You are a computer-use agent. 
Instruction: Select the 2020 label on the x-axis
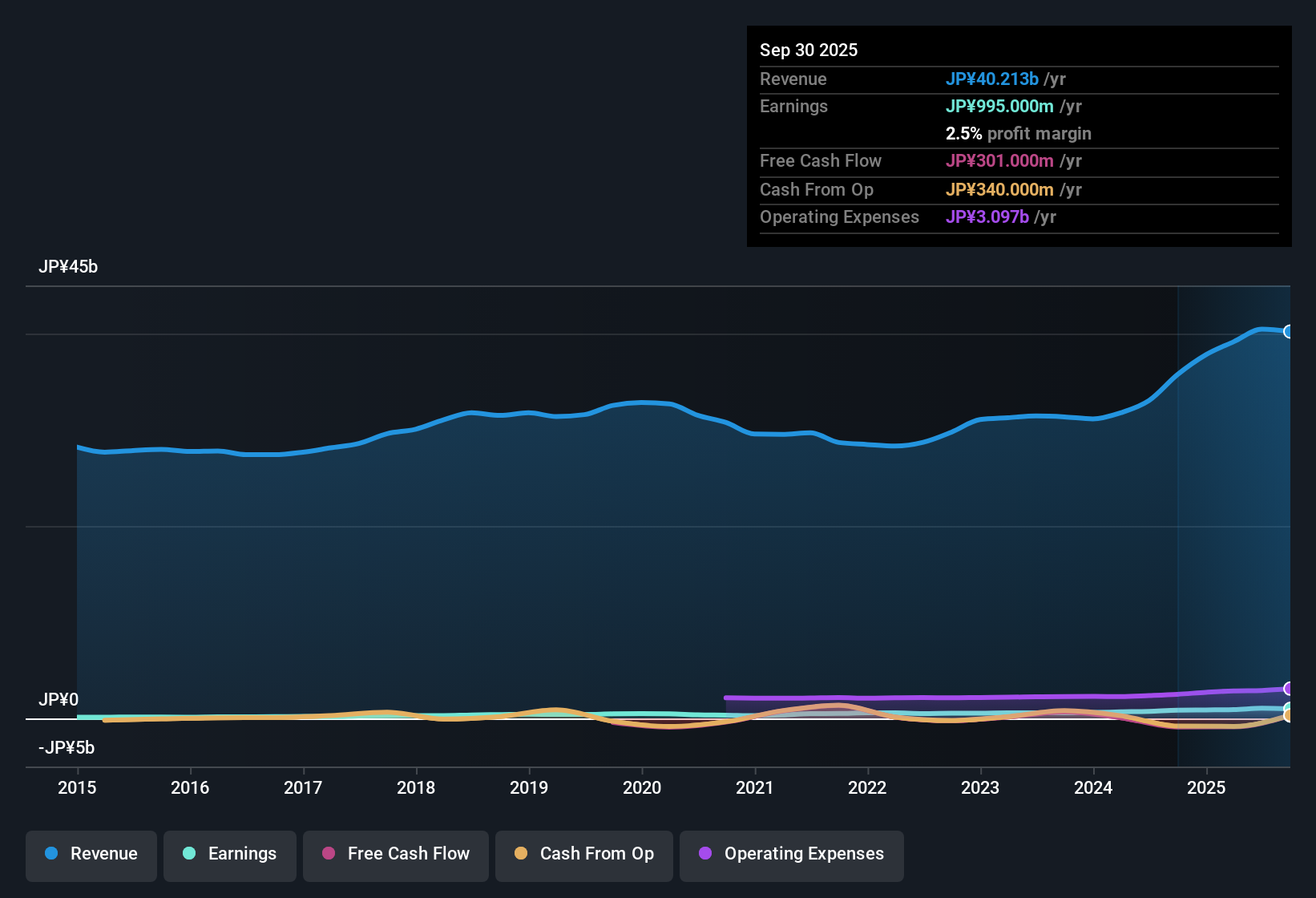642,788
